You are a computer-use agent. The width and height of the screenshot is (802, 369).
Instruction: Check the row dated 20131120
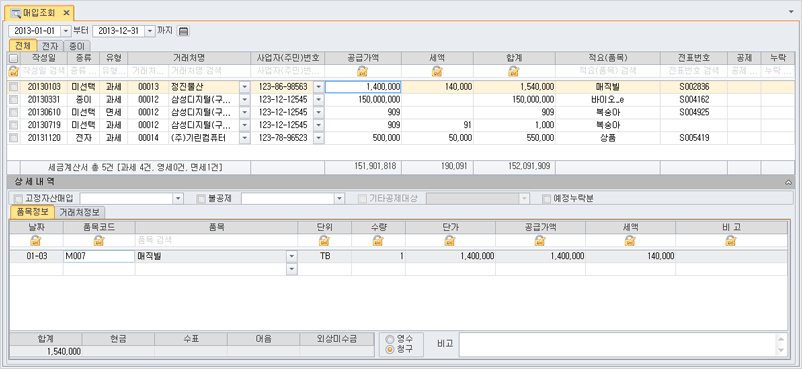point(14,138)
